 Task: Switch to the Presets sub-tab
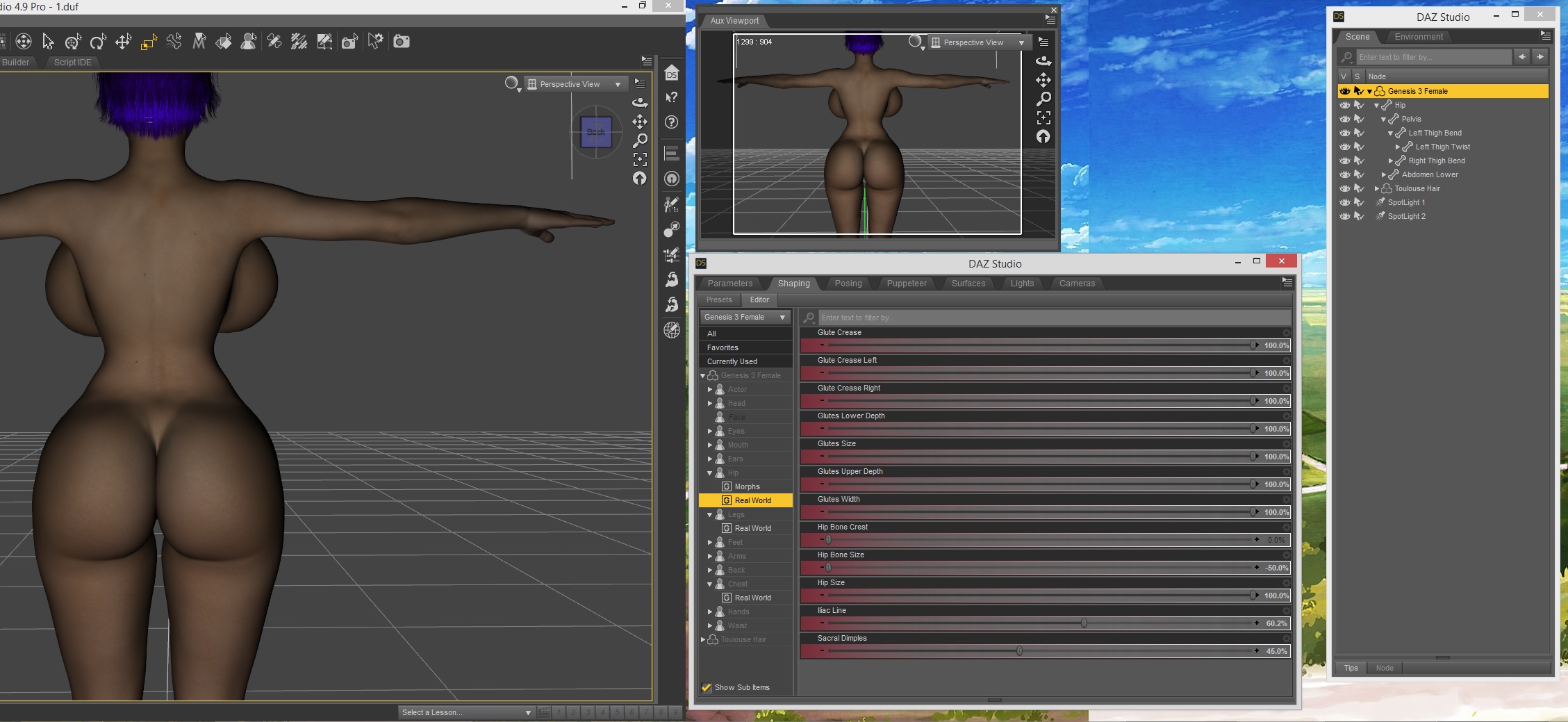[719, 300]
